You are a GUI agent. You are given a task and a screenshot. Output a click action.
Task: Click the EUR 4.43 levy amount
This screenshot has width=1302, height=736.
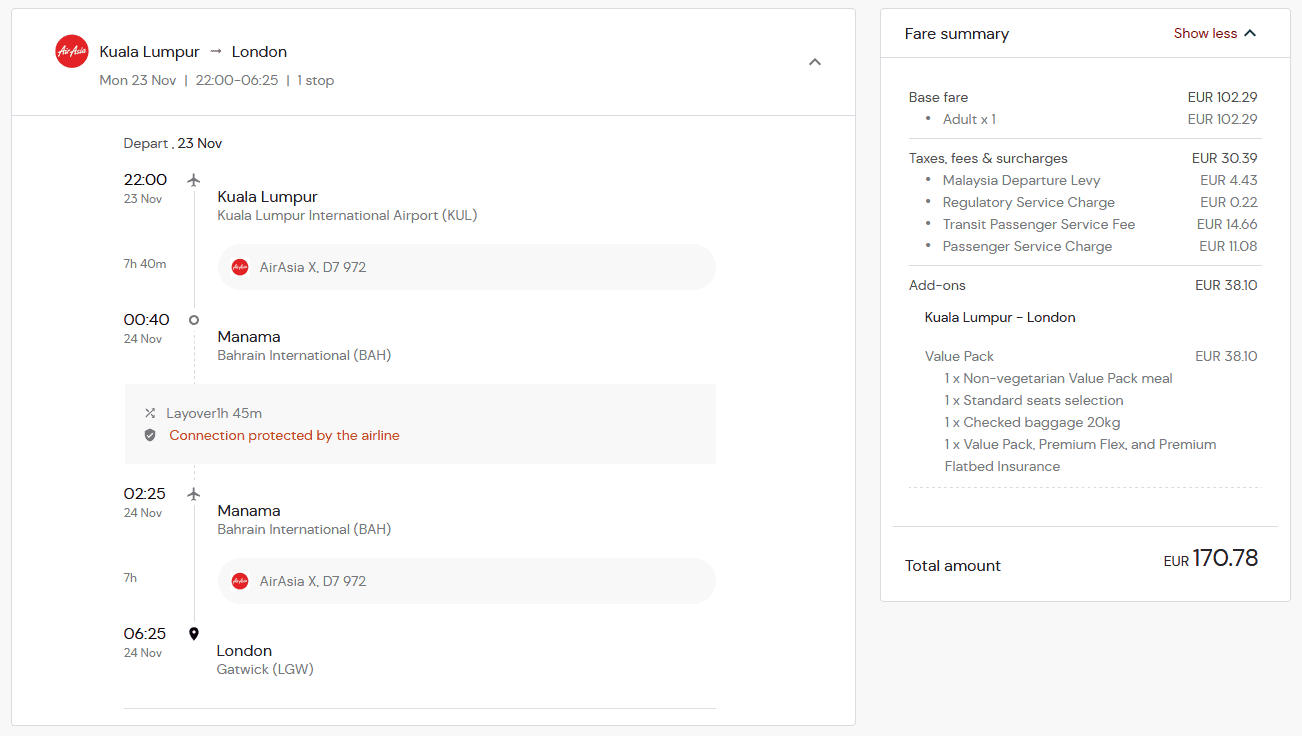[1229, 180]
